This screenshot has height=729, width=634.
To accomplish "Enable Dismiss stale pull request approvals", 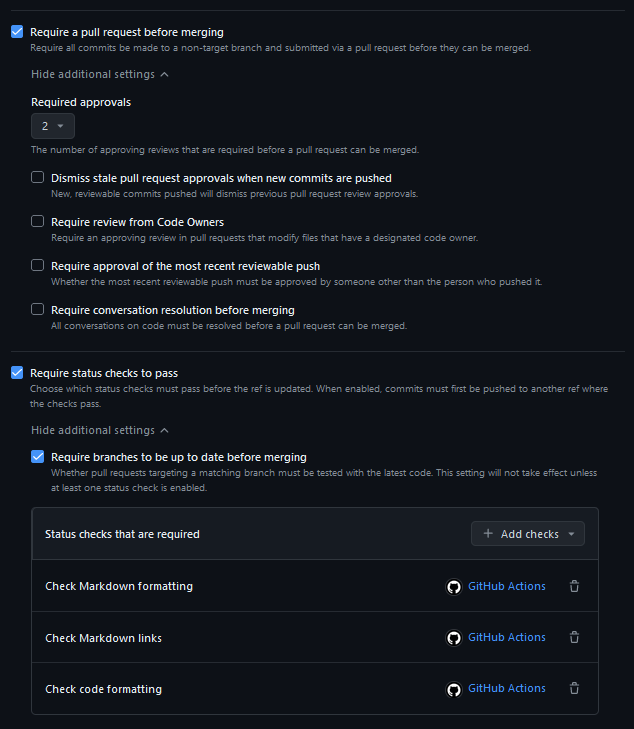I will 38,178.
